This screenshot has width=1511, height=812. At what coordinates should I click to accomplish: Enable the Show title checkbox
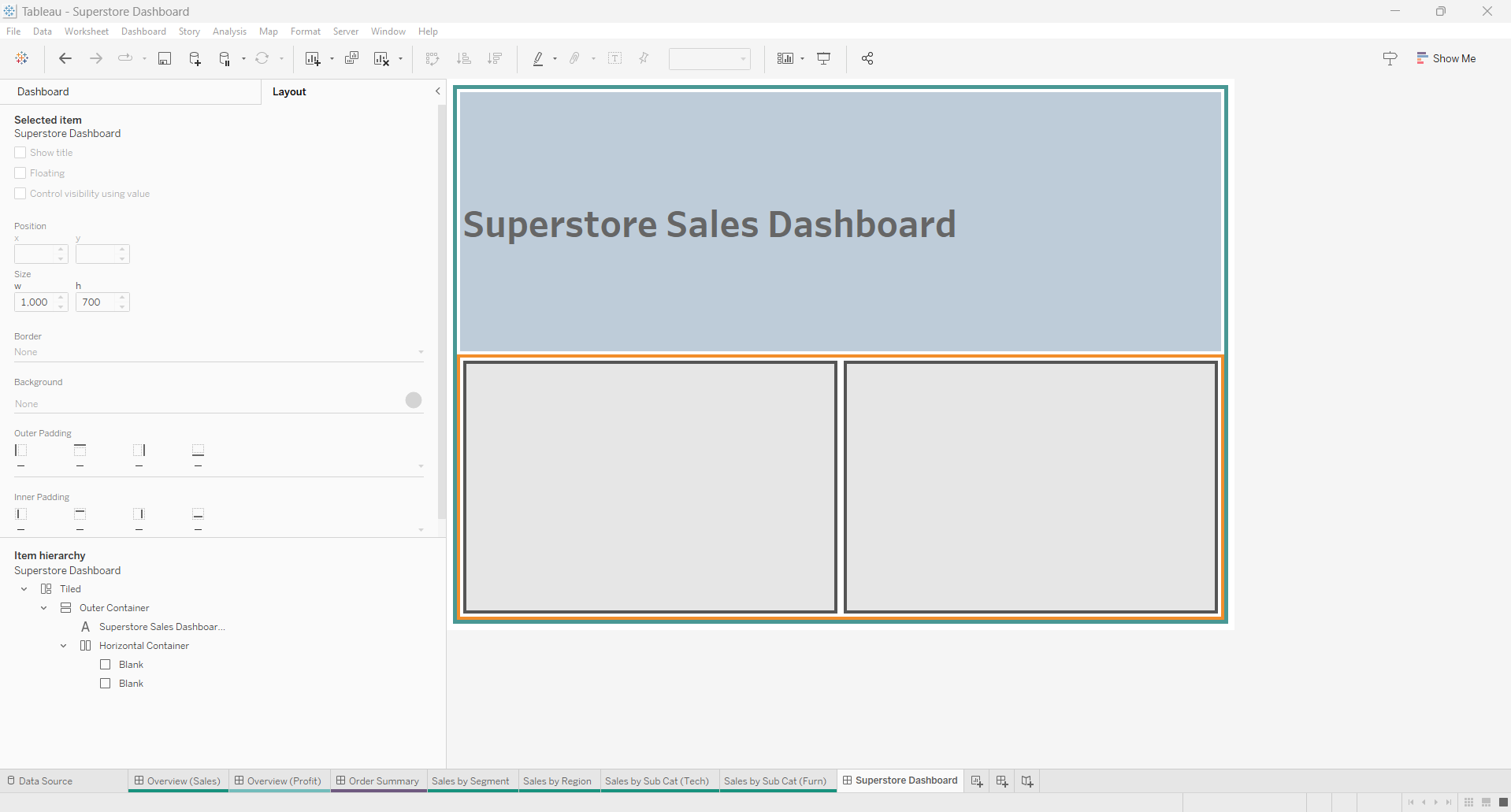pos(20,153)
